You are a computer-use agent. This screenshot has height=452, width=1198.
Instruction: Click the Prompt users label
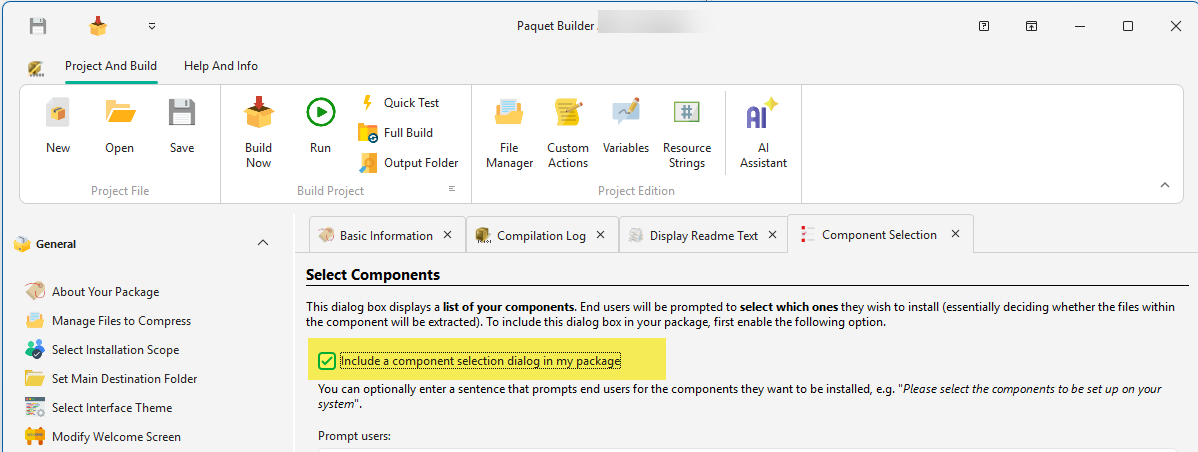click(x=355, y=436)
